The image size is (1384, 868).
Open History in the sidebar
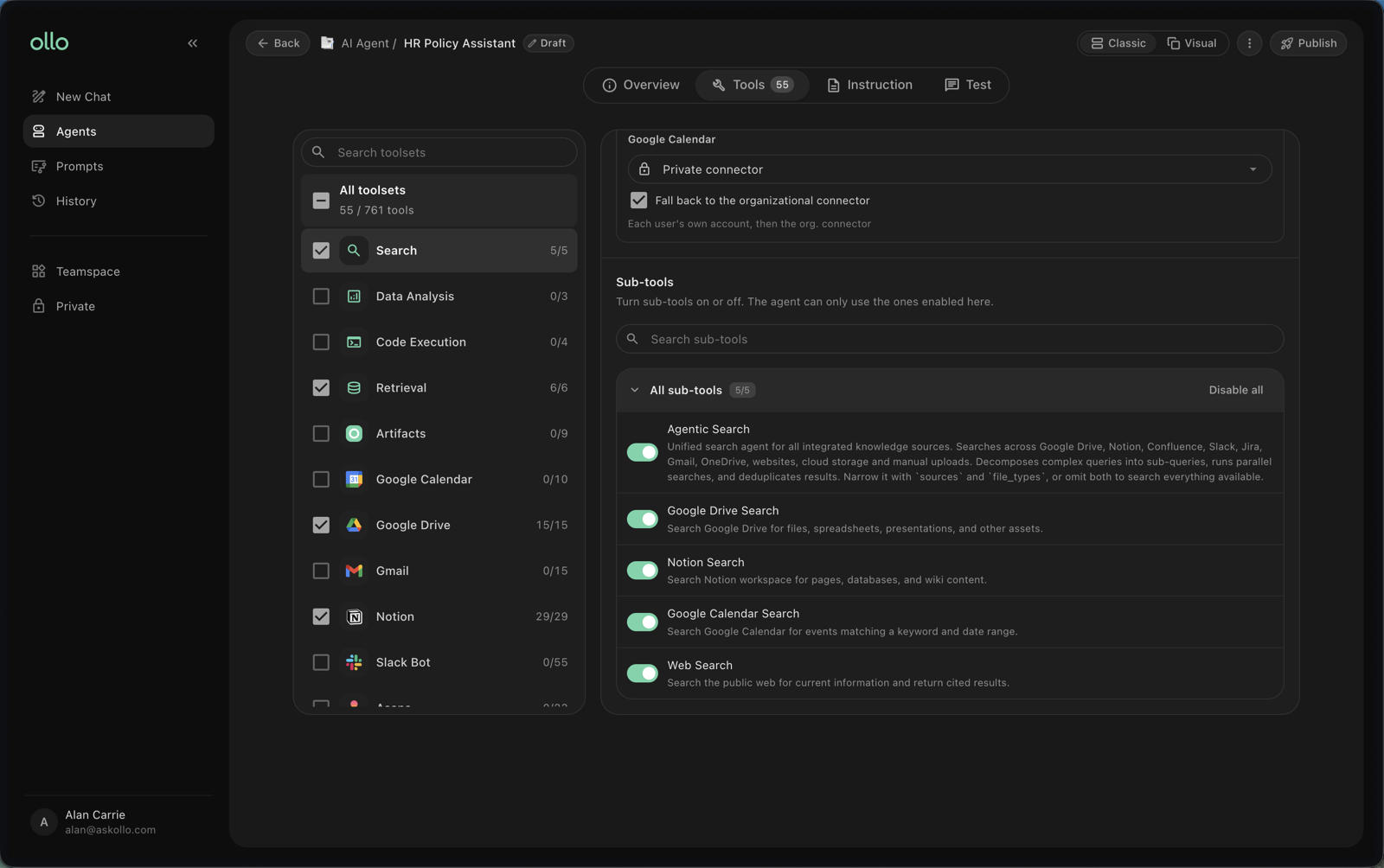click(119, 201)
